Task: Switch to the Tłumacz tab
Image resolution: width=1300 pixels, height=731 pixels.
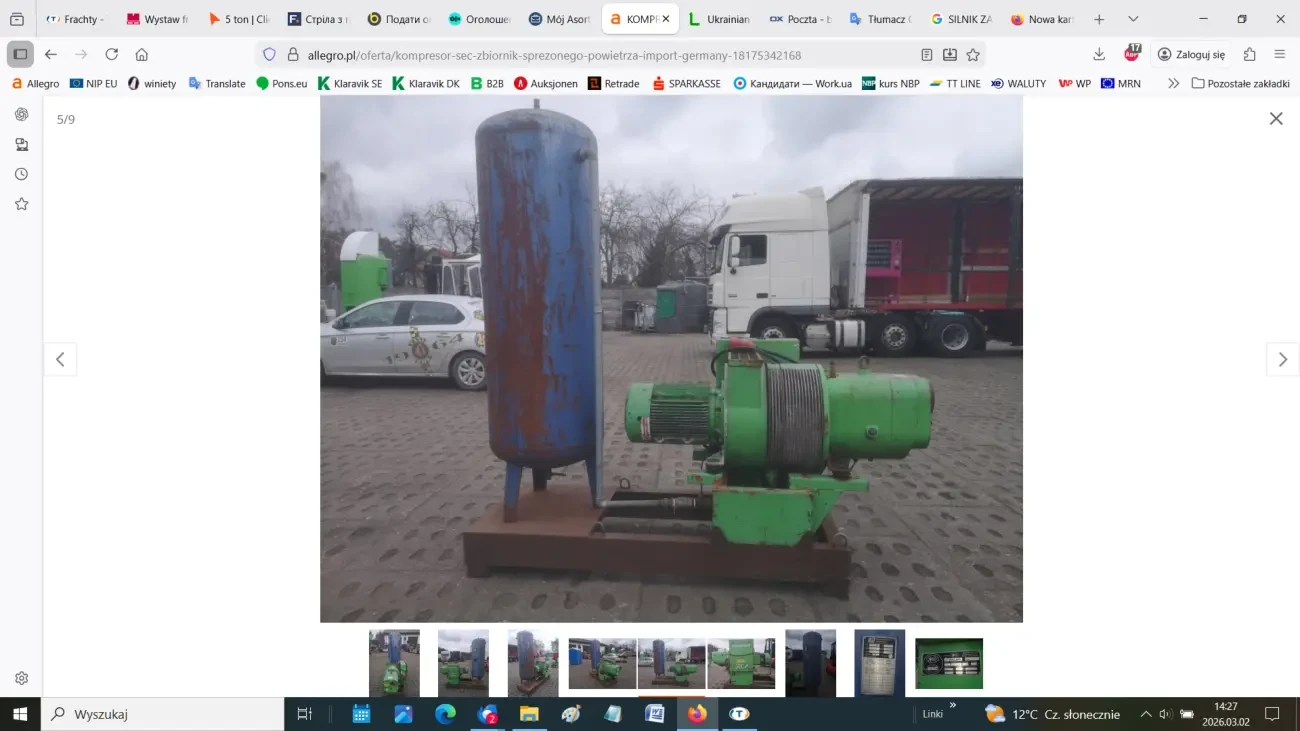Action: 878,18
